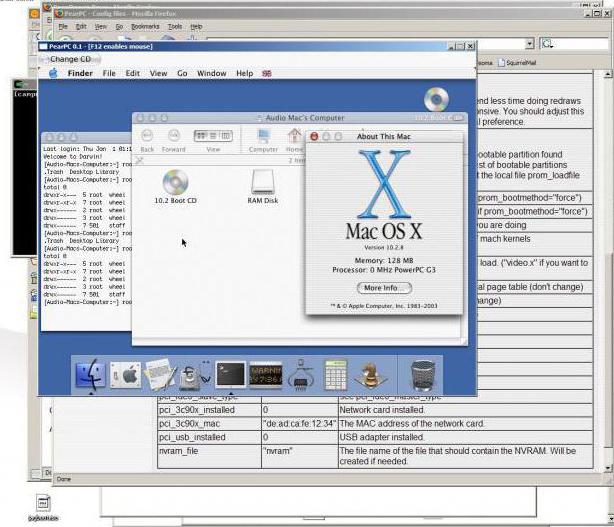Click the Memory: 128 MB text
Image resolution: width=614 pixels, height=527 pixels.
pyautogui.click(x=384, y=260)
